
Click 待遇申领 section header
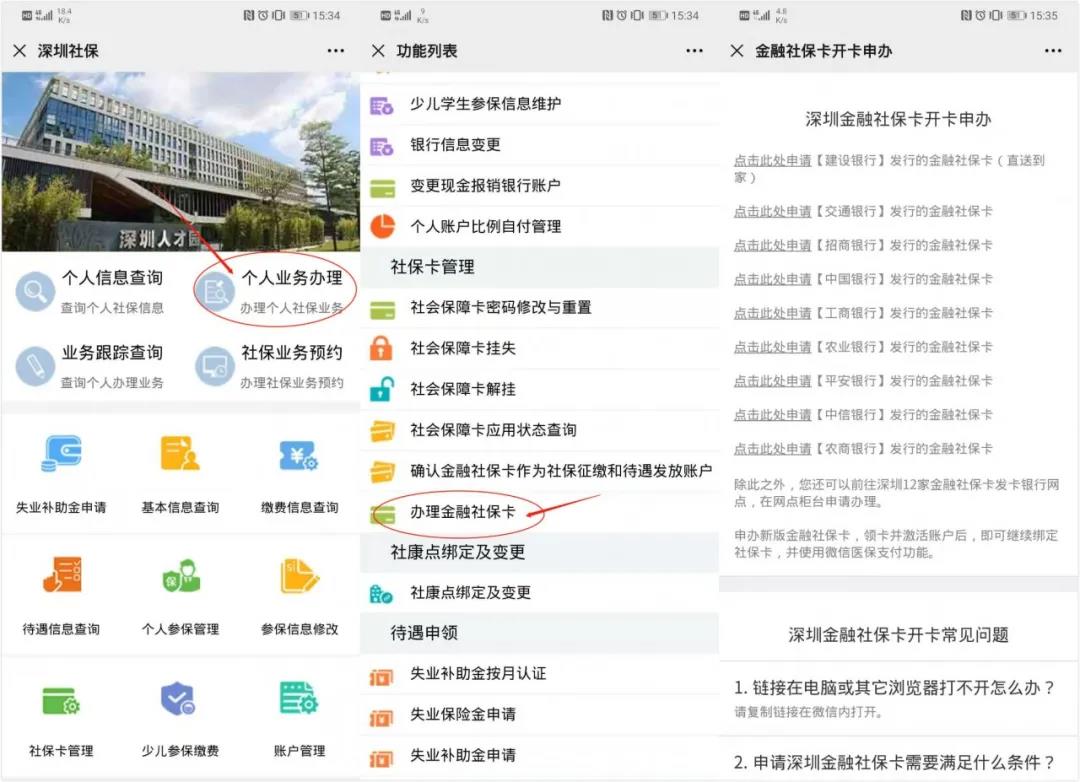[x=539, y=632]
